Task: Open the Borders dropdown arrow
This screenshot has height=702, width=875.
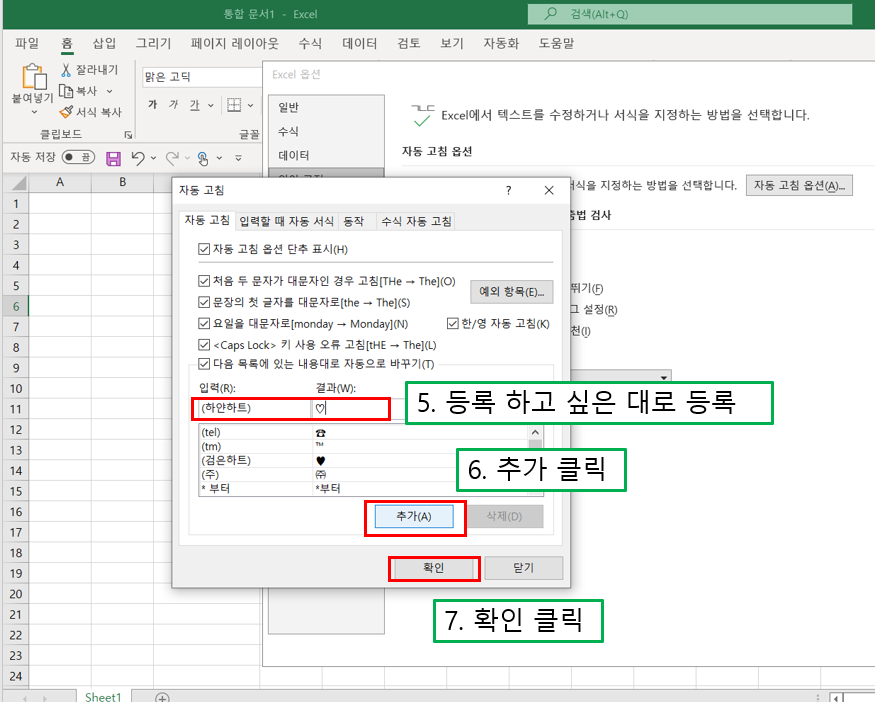Action: [x=251, y=105]
